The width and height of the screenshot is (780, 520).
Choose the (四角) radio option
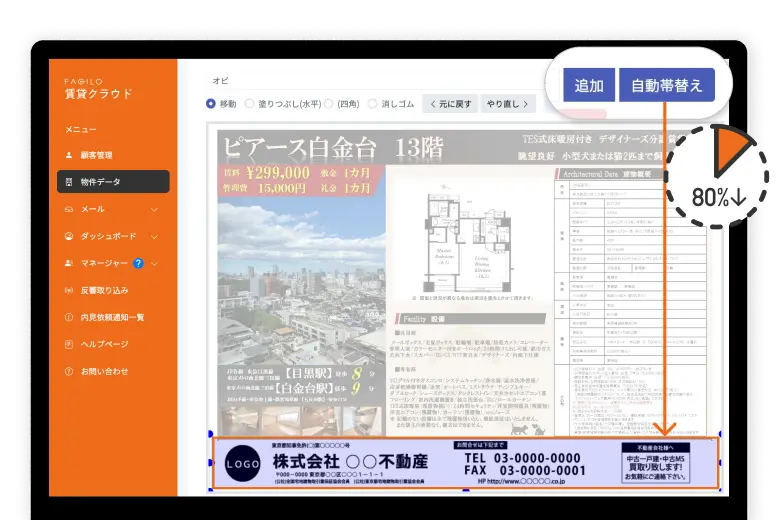[328, 103]
